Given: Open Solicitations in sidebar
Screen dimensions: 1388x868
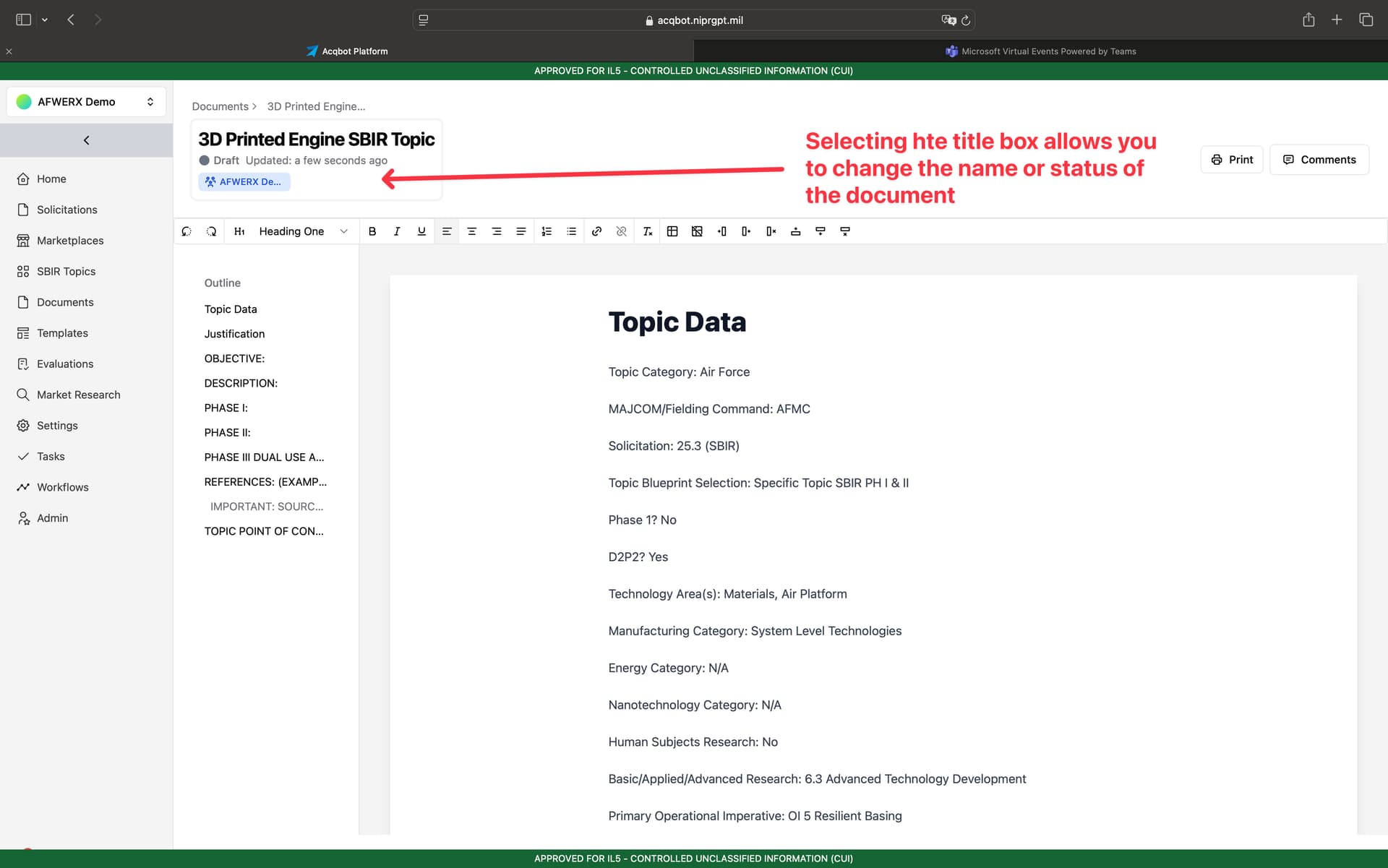Looking at the screenshot, I should click(67, 210).
